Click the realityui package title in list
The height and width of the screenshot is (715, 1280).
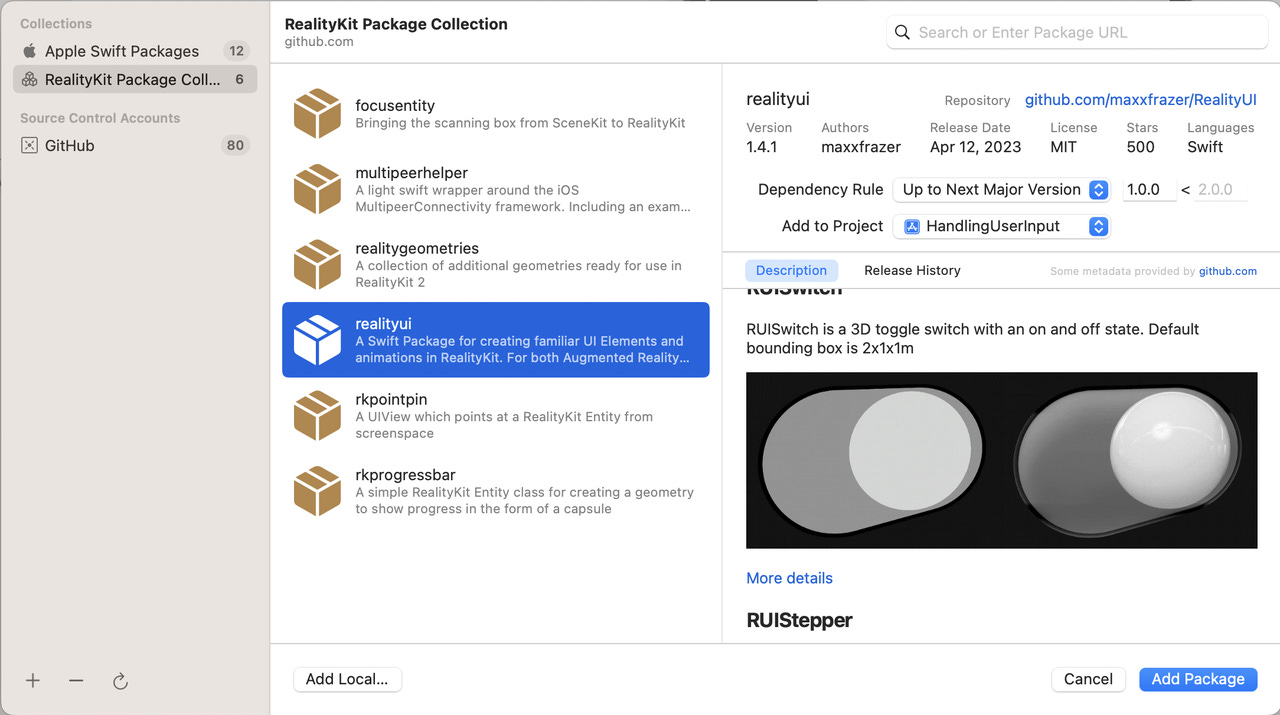383,324
